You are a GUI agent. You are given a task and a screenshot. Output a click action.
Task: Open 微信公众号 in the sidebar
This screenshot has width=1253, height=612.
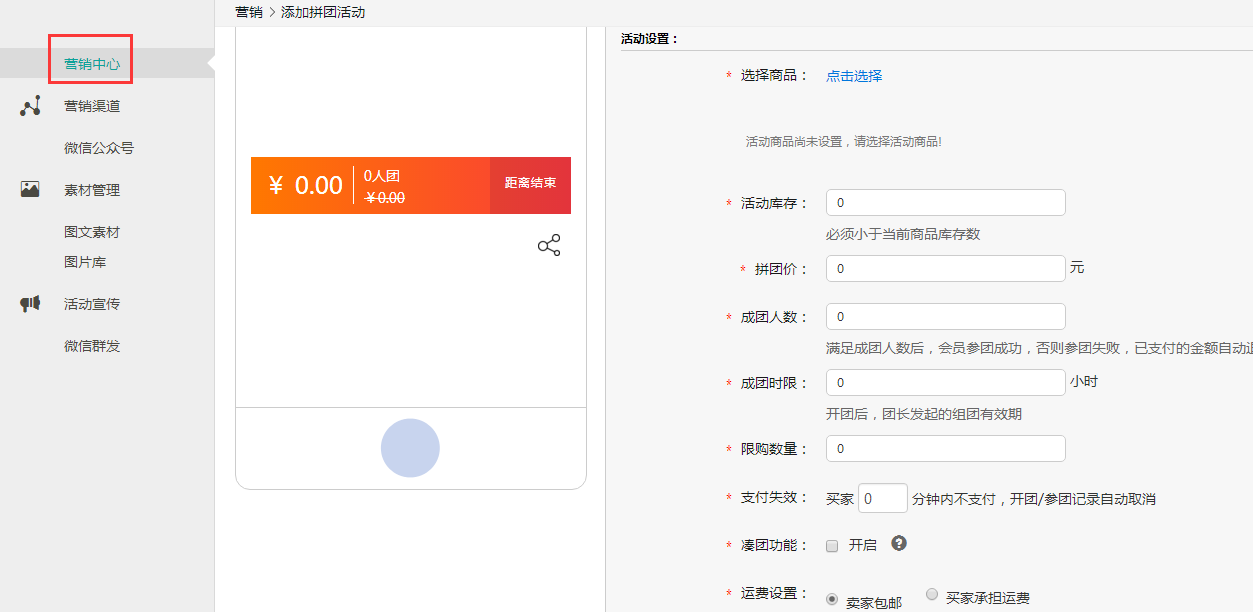pos(99,148)
